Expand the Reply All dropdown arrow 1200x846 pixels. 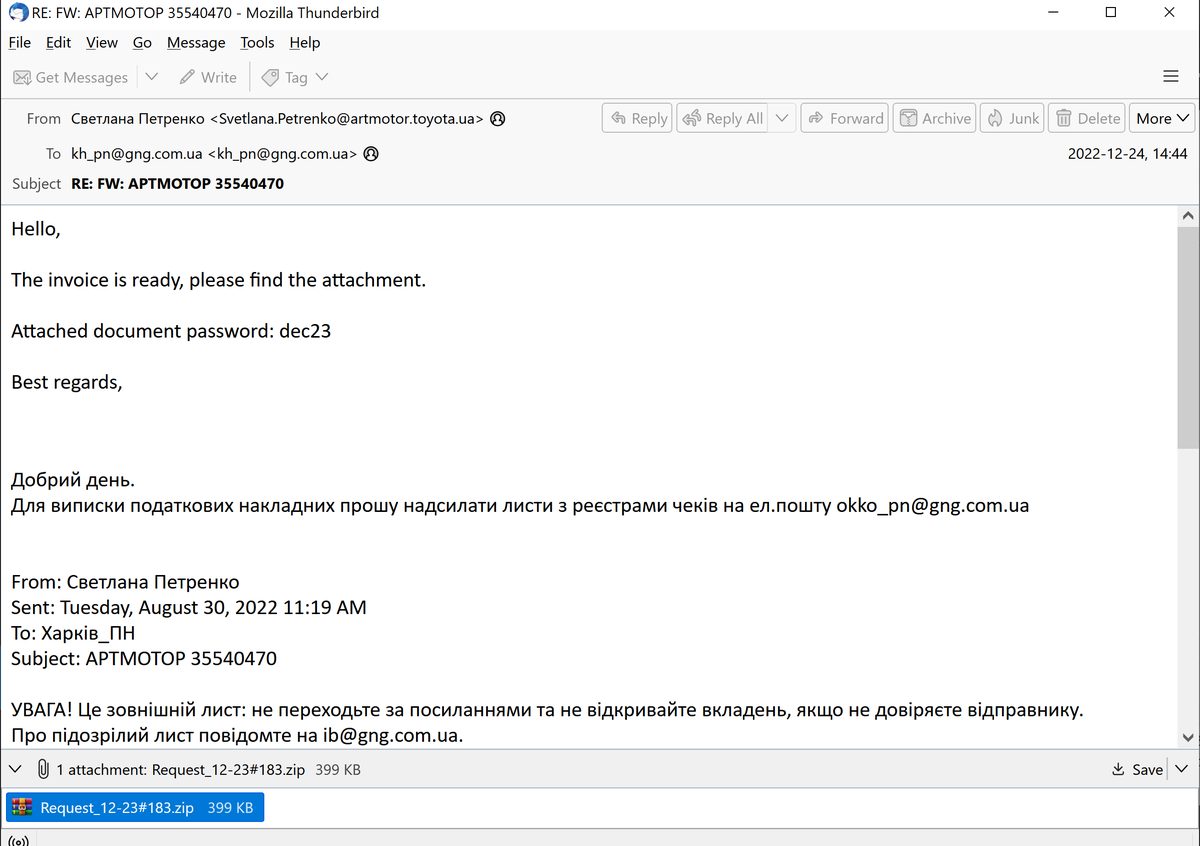click(x=782, y=118)
